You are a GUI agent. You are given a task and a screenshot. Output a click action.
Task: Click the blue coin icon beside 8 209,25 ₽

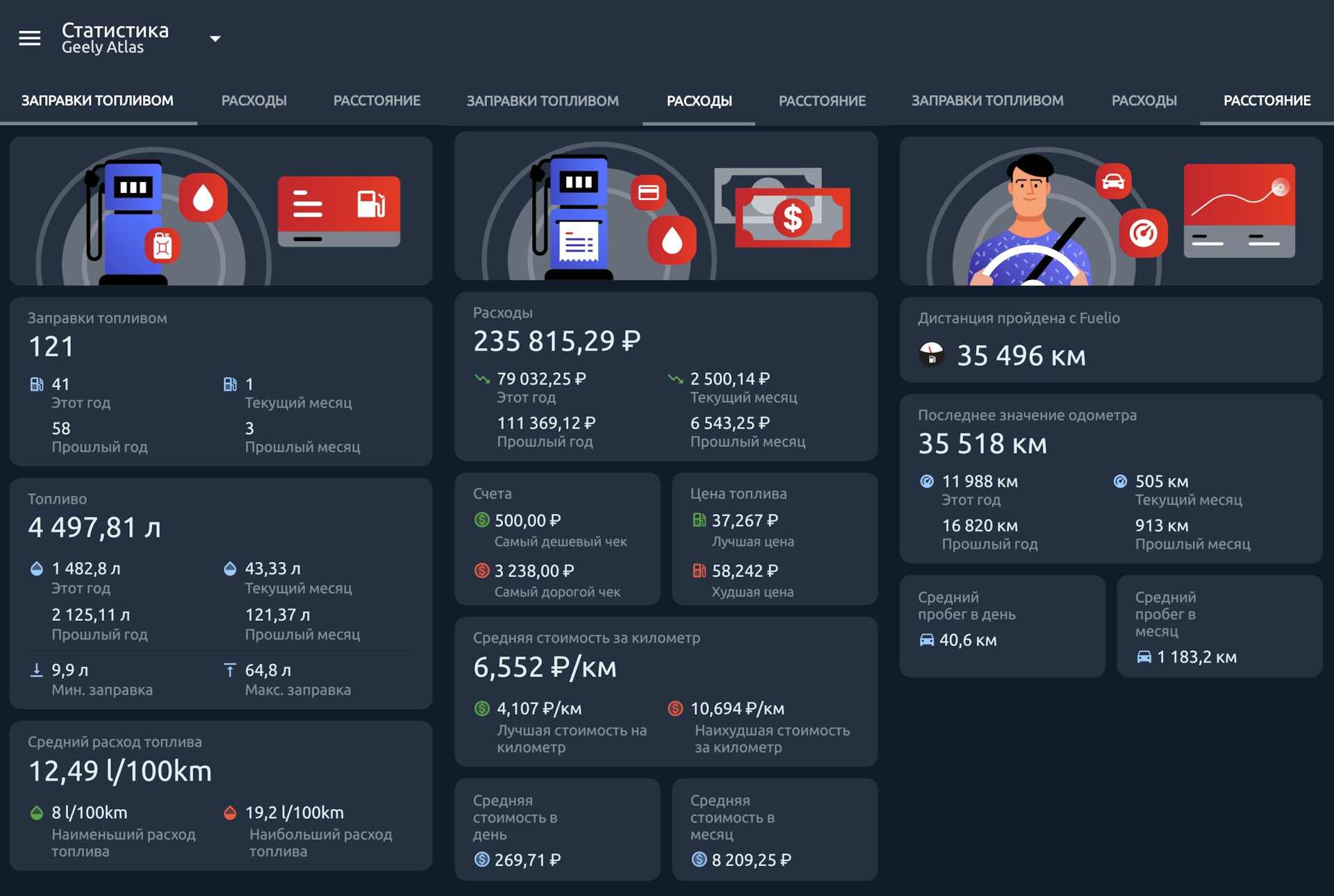pyautogui.click(x=699, y=860)
